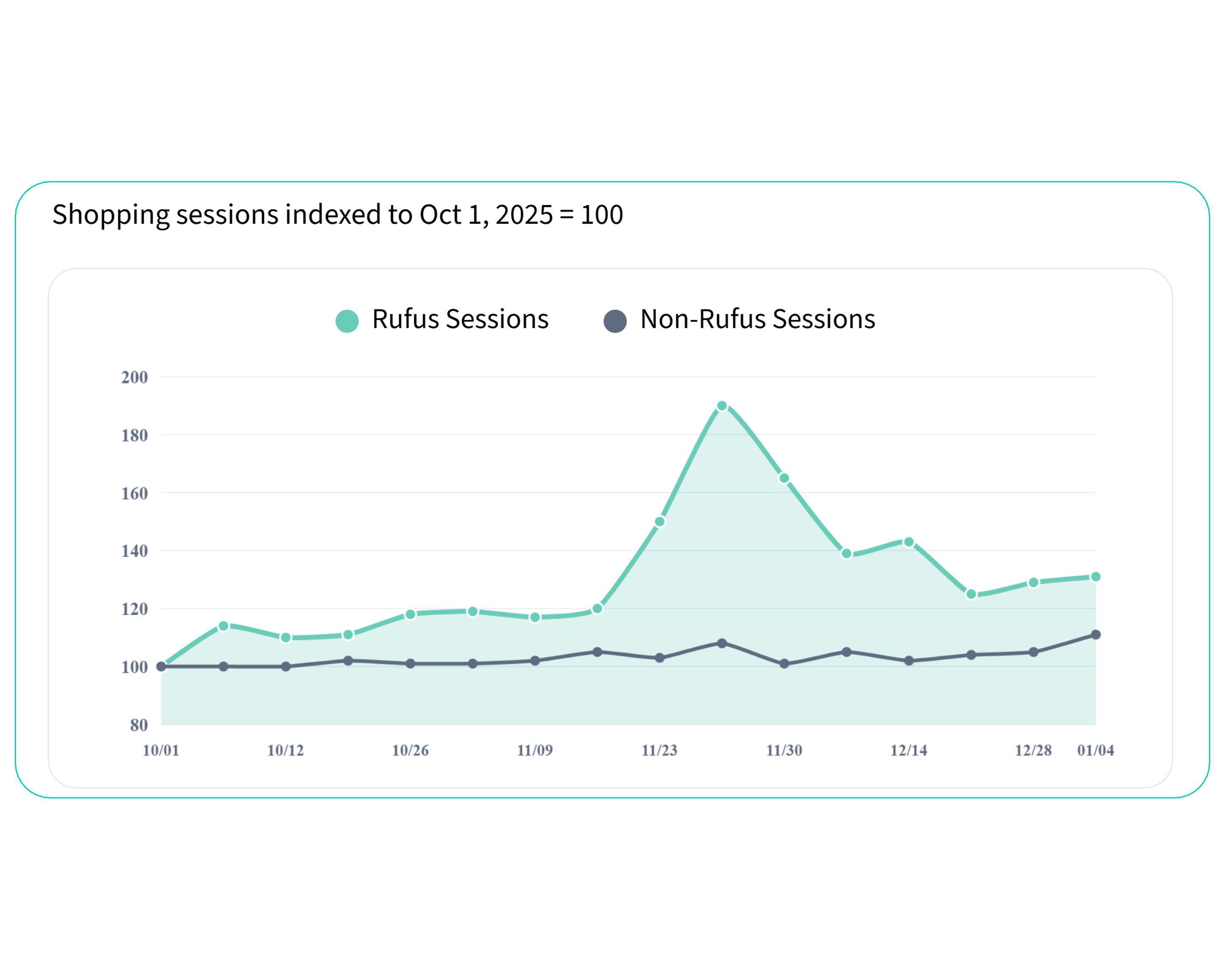The width and height of the screenshot is (1225, 980).
Task: Click the Rufus peak data point near 190
Action: coord(722,406)
